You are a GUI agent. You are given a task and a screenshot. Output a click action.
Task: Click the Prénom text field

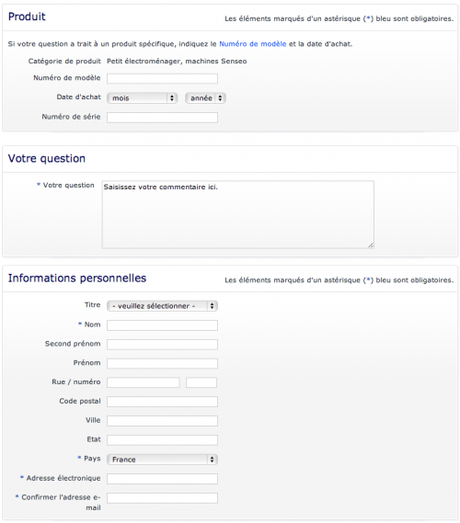pos(162,363)
